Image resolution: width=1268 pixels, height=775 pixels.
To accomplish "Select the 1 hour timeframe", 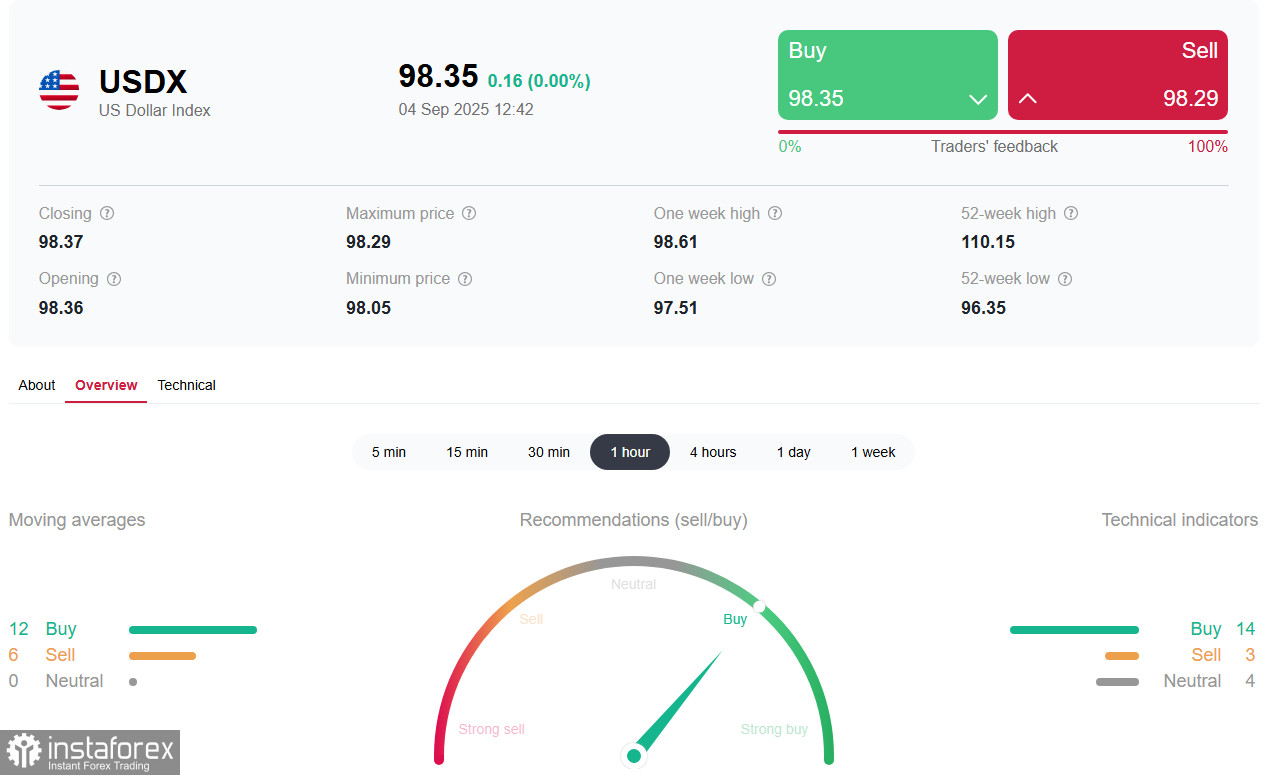I will tap(630, 452).
